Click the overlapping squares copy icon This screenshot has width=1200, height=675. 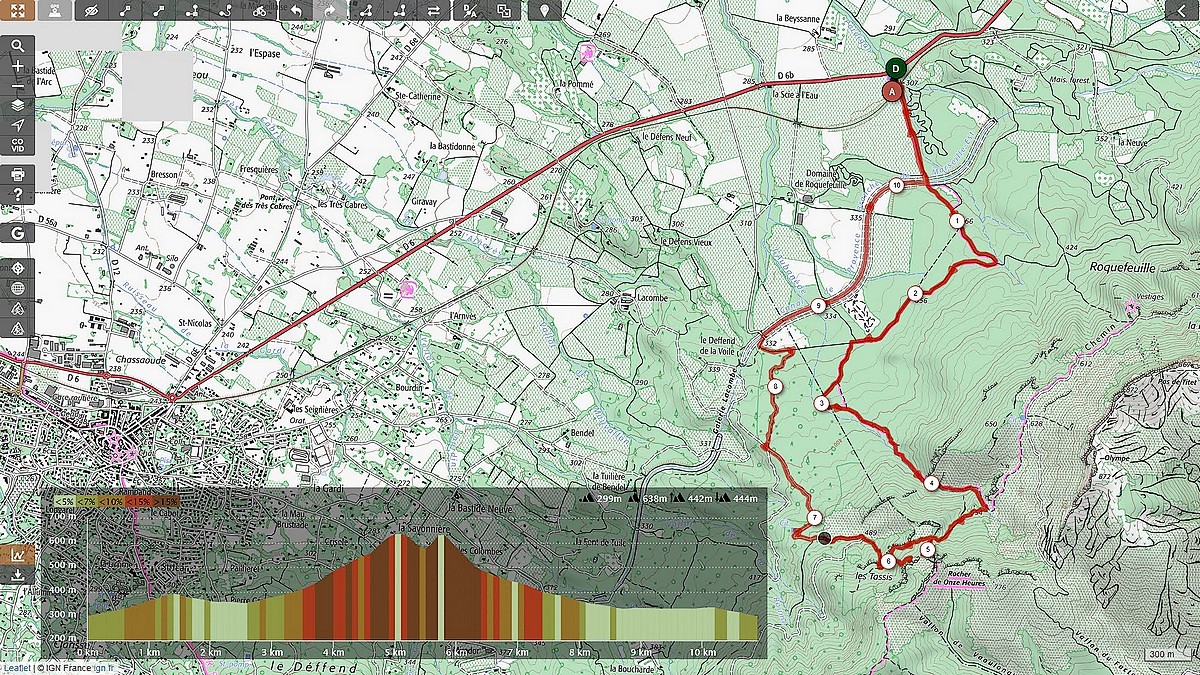504,11
